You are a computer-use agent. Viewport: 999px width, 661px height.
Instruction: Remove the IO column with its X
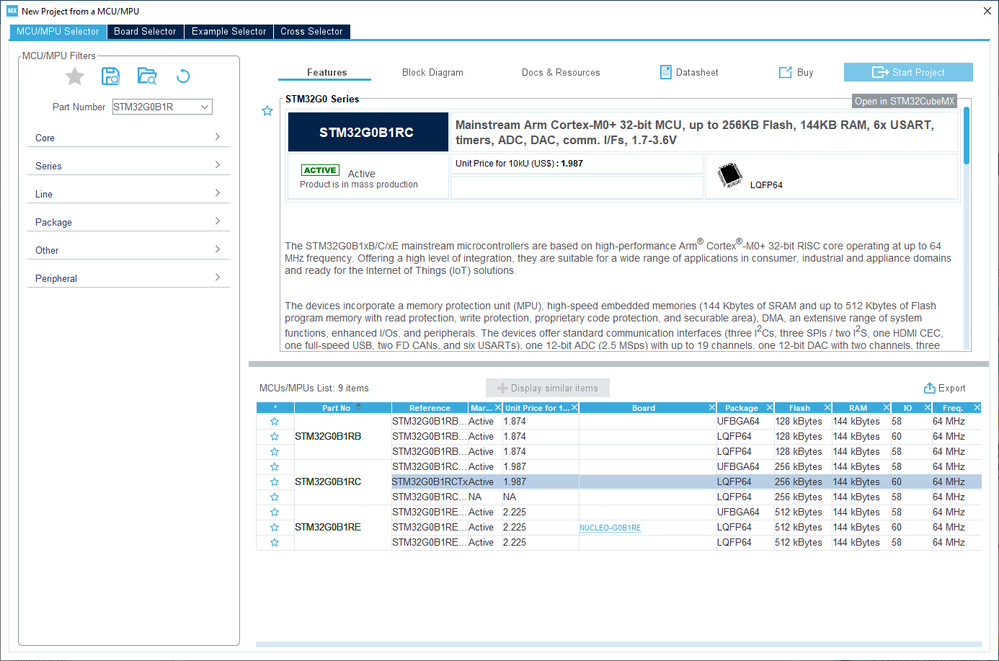(928, 408)
